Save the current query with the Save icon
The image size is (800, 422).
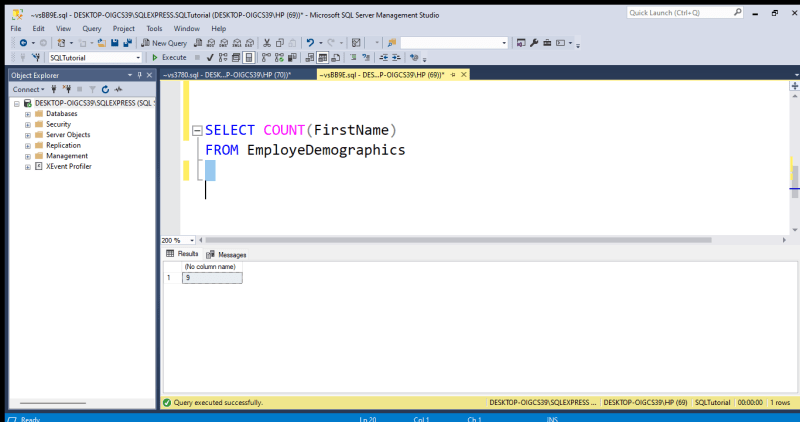115,43
